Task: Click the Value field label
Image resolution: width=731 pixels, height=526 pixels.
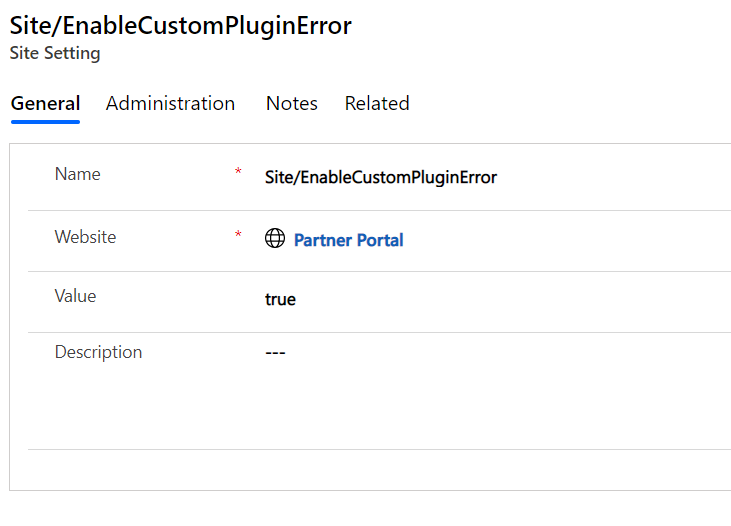Action: pyautogui.click(x=75, y=296)
